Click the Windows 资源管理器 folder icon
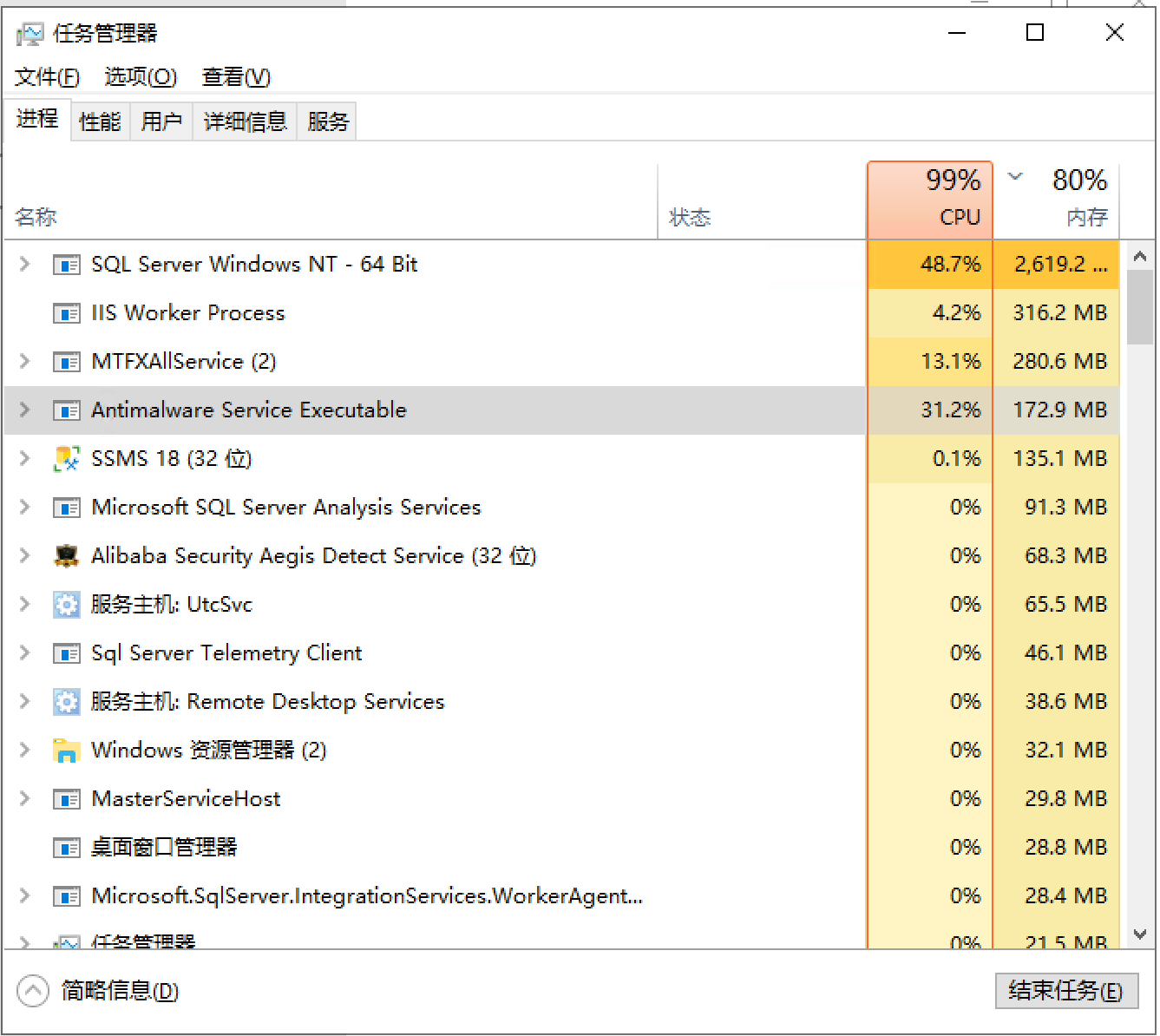Viewport: 1160px width, 1036px height. click(x=67, y=751)
